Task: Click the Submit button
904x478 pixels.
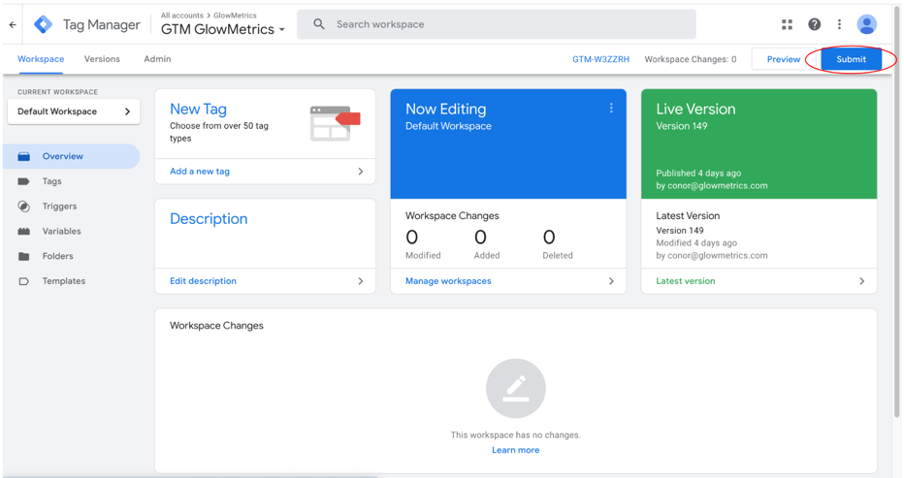Action: (851, 59)
